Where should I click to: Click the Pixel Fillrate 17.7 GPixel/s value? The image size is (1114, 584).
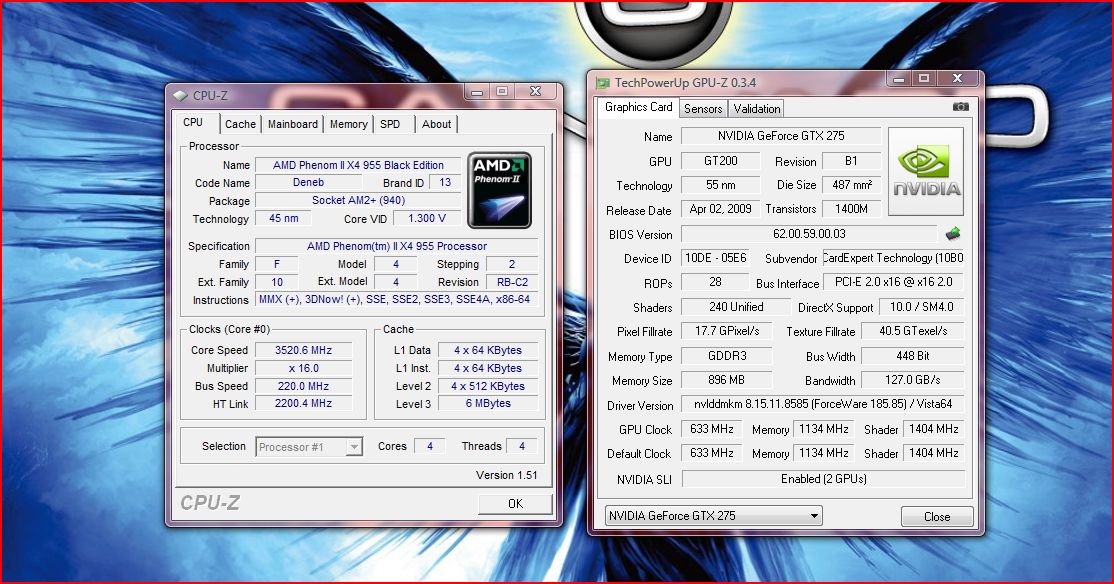726,331
